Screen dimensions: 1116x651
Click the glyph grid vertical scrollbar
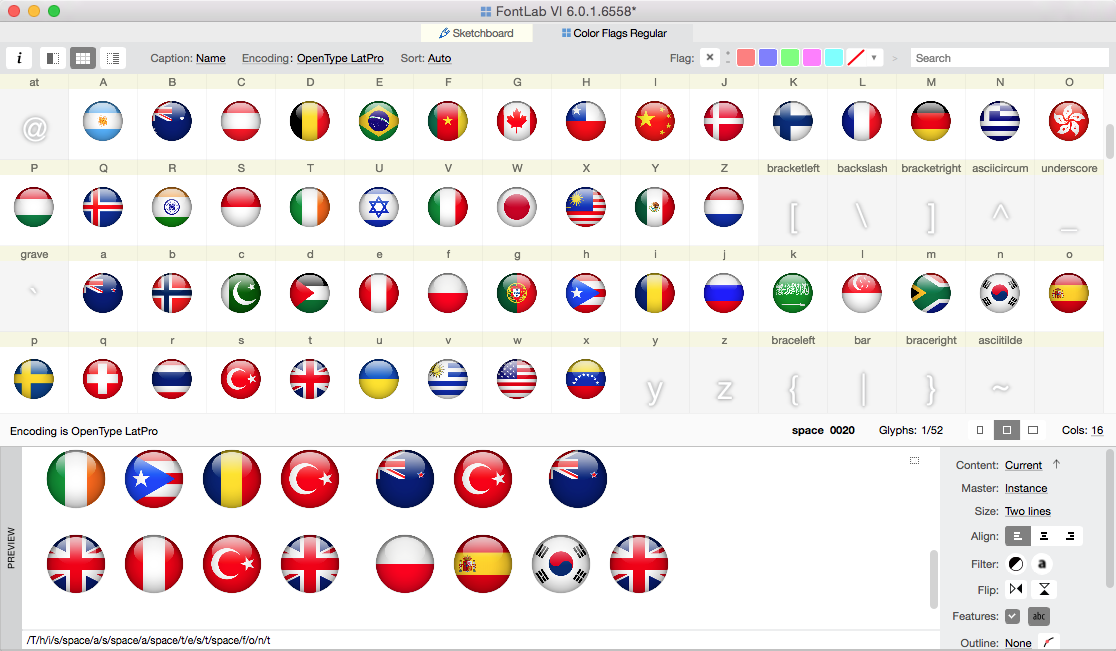1110,142
